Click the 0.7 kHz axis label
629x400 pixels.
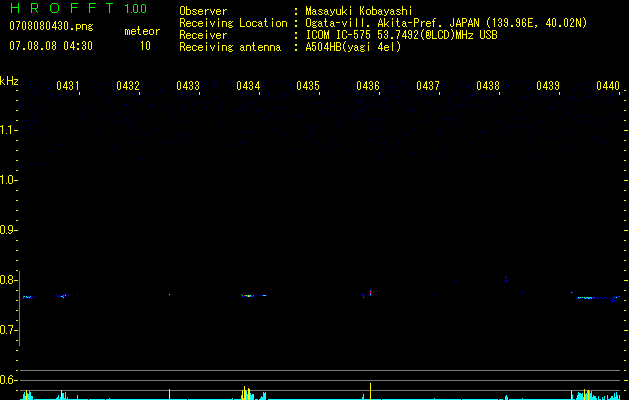7,330
